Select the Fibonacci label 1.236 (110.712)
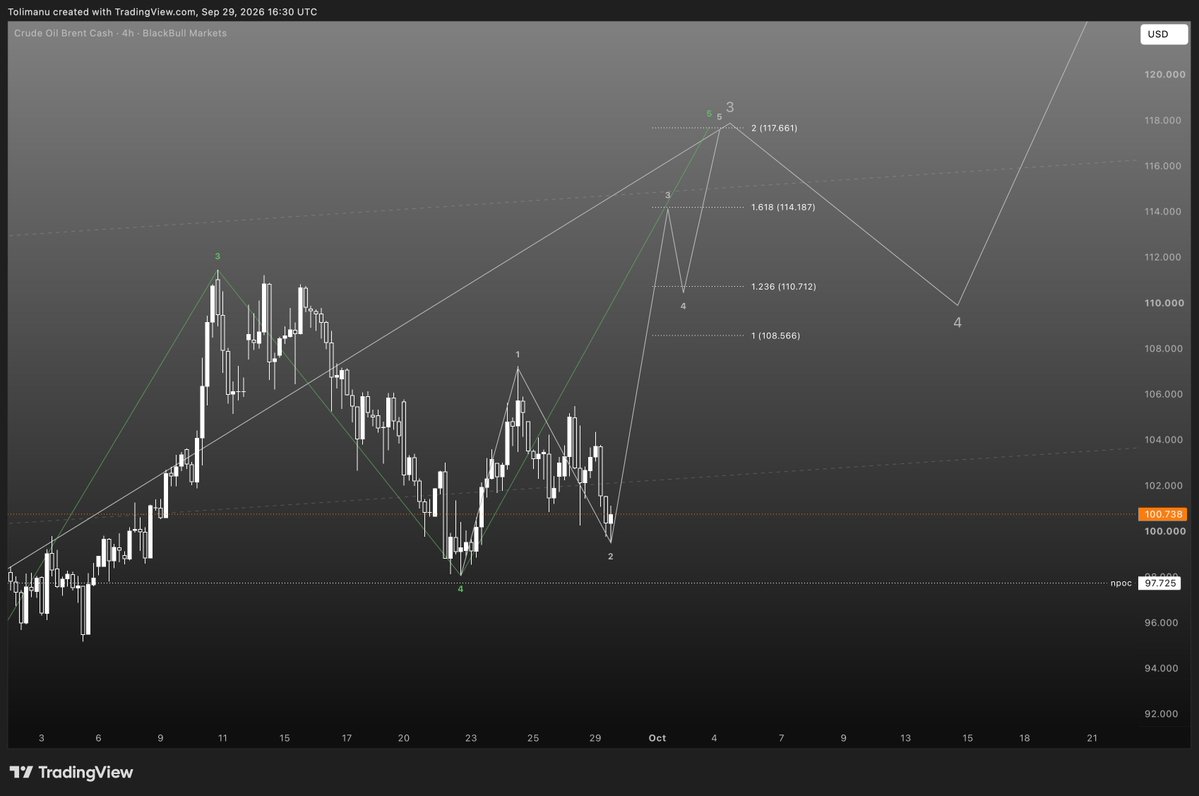 coord(783,287)
